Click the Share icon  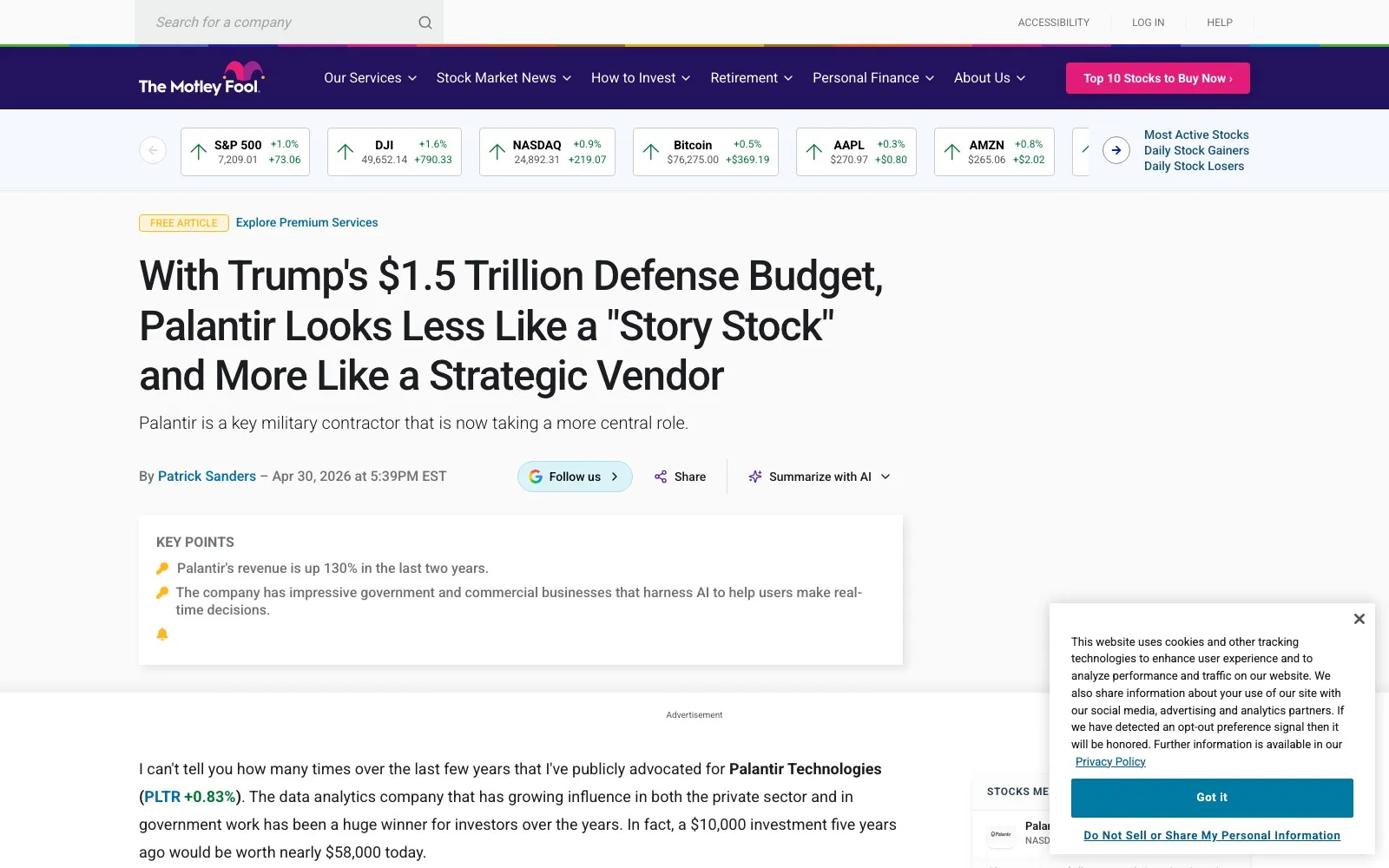tap(661, 477)
